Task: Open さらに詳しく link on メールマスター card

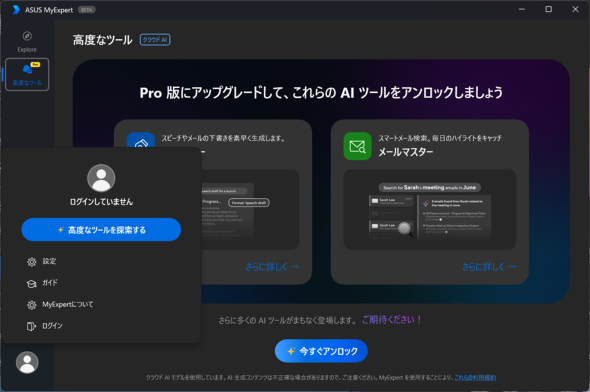Action: pyautogui.click(x=489, y=267)
